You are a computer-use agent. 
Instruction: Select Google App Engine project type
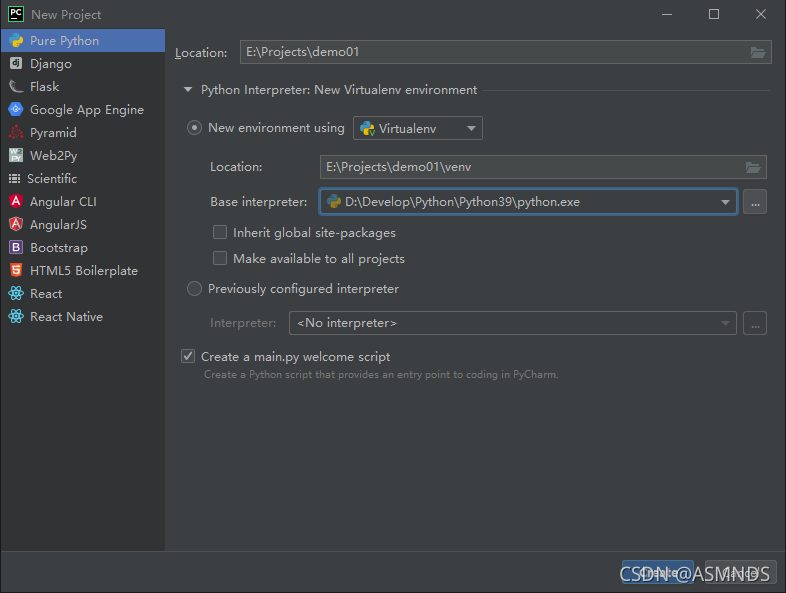click(83, 110)
